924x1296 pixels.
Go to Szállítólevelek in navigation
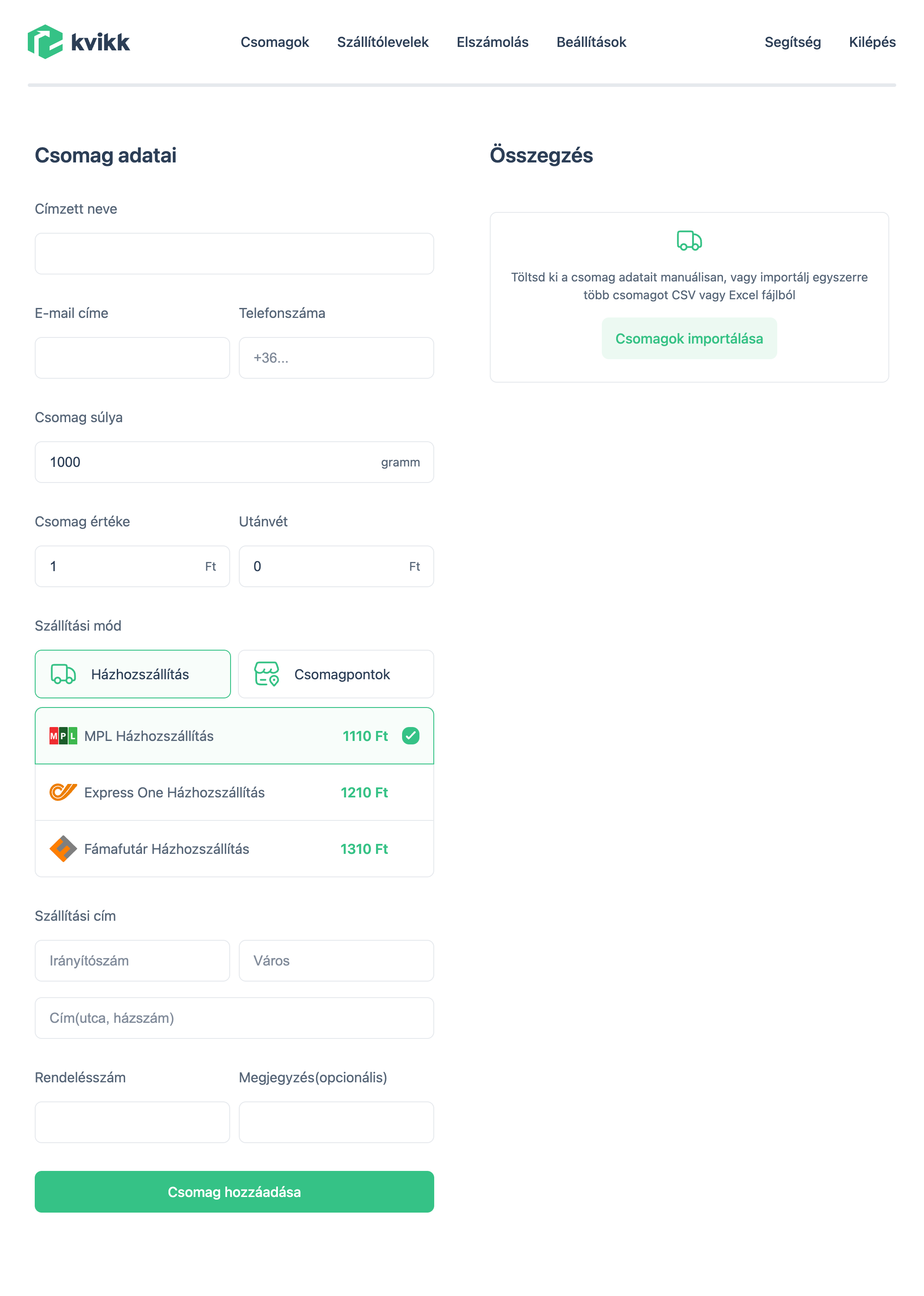point(383,42)
